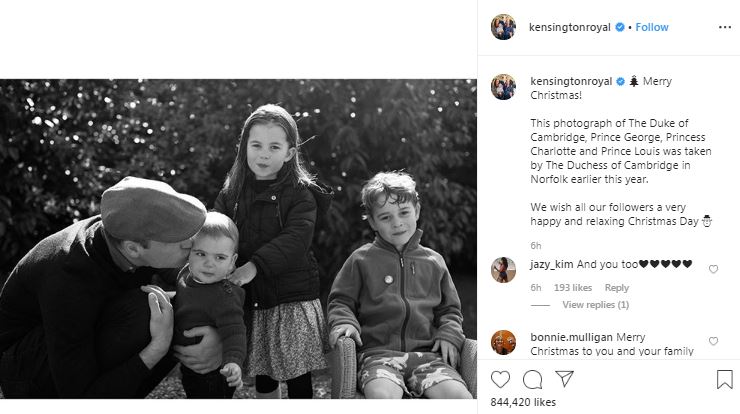Screen dimensions: 740x414
Task: View 193 likes on jazy_kim's comment
Action: pos(573,288)
